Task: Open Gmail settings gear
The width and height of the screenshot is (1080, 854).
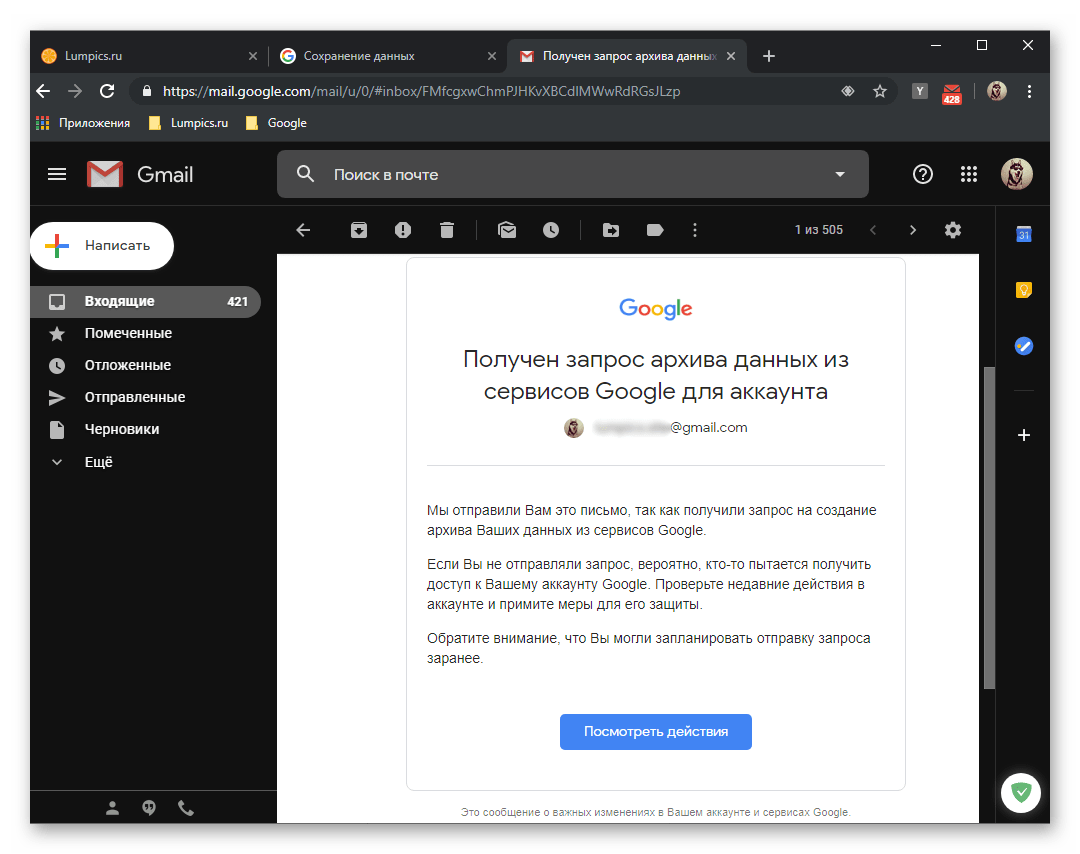Action: click(x=953, y=230)
